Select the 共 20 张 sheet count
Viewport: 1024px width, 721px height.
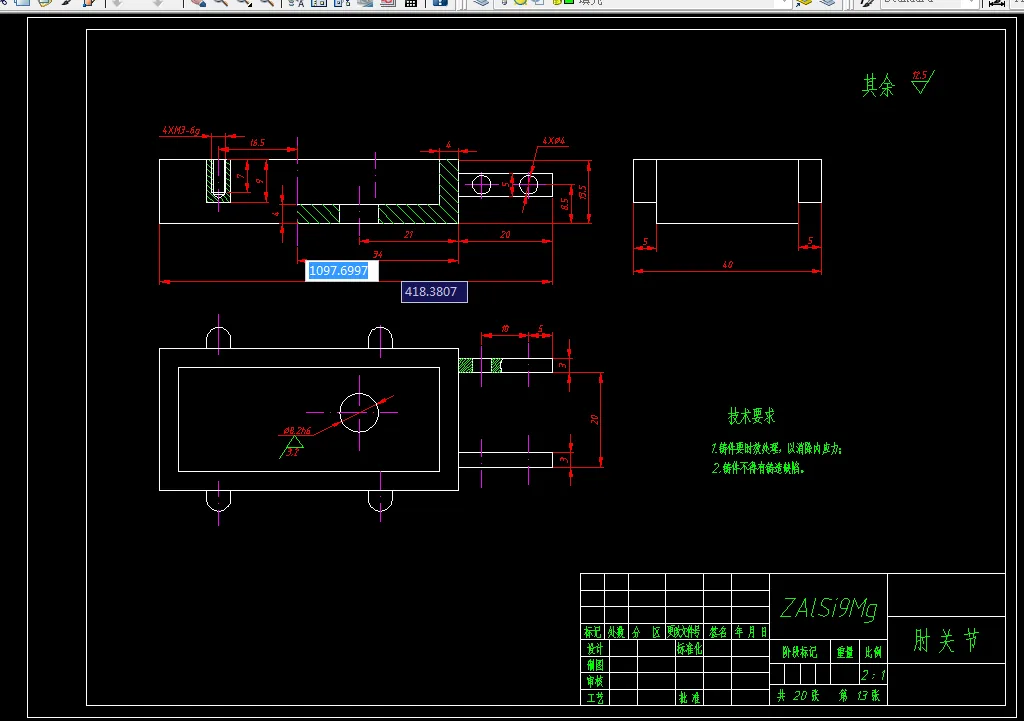(798, 696)
